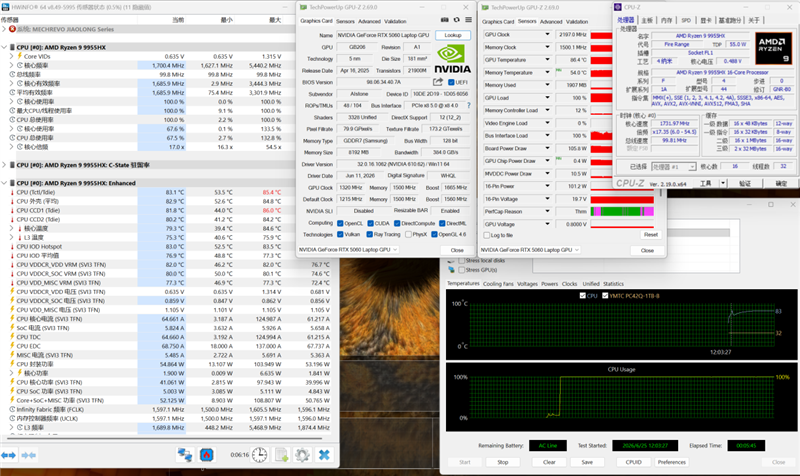The height and width of the screenshot is (476, 800).
Task: Toggle the CUDA checkbox
Action: pos(370,223)
